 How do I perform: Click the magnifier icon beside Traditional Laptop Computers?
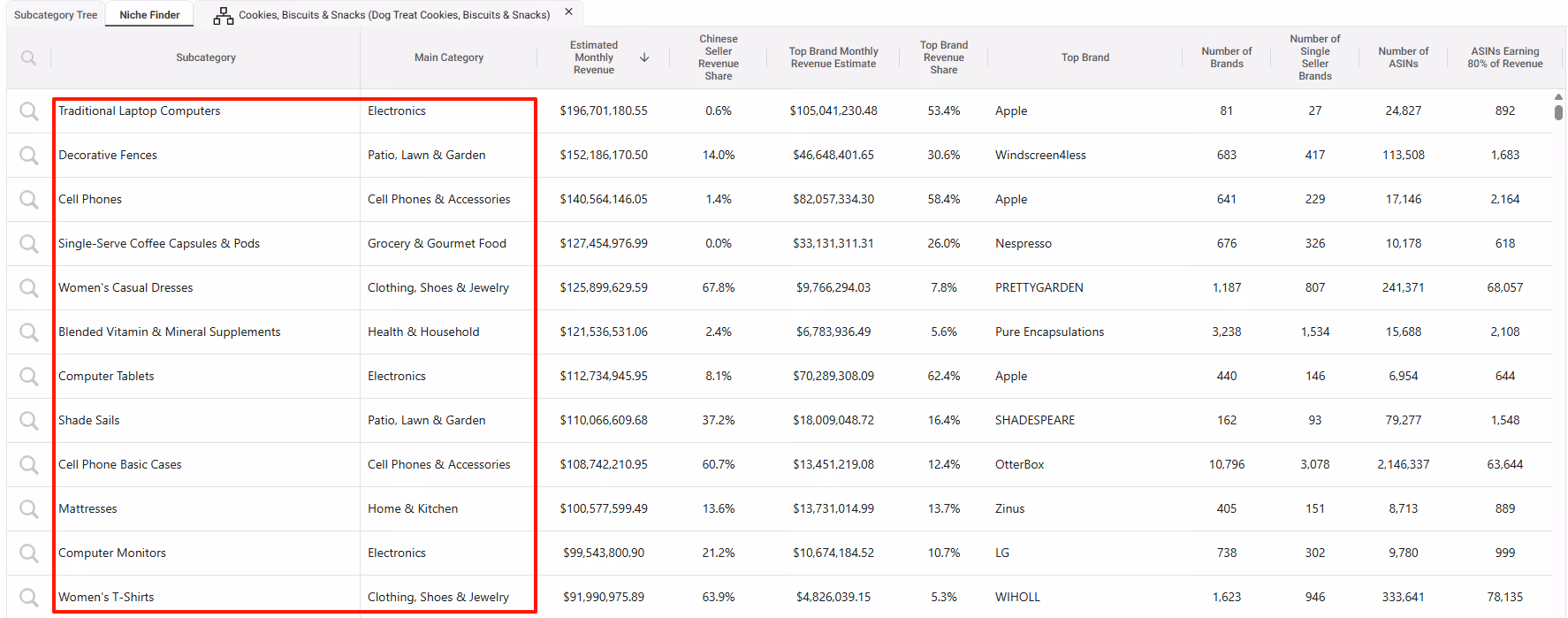(29, 111)
